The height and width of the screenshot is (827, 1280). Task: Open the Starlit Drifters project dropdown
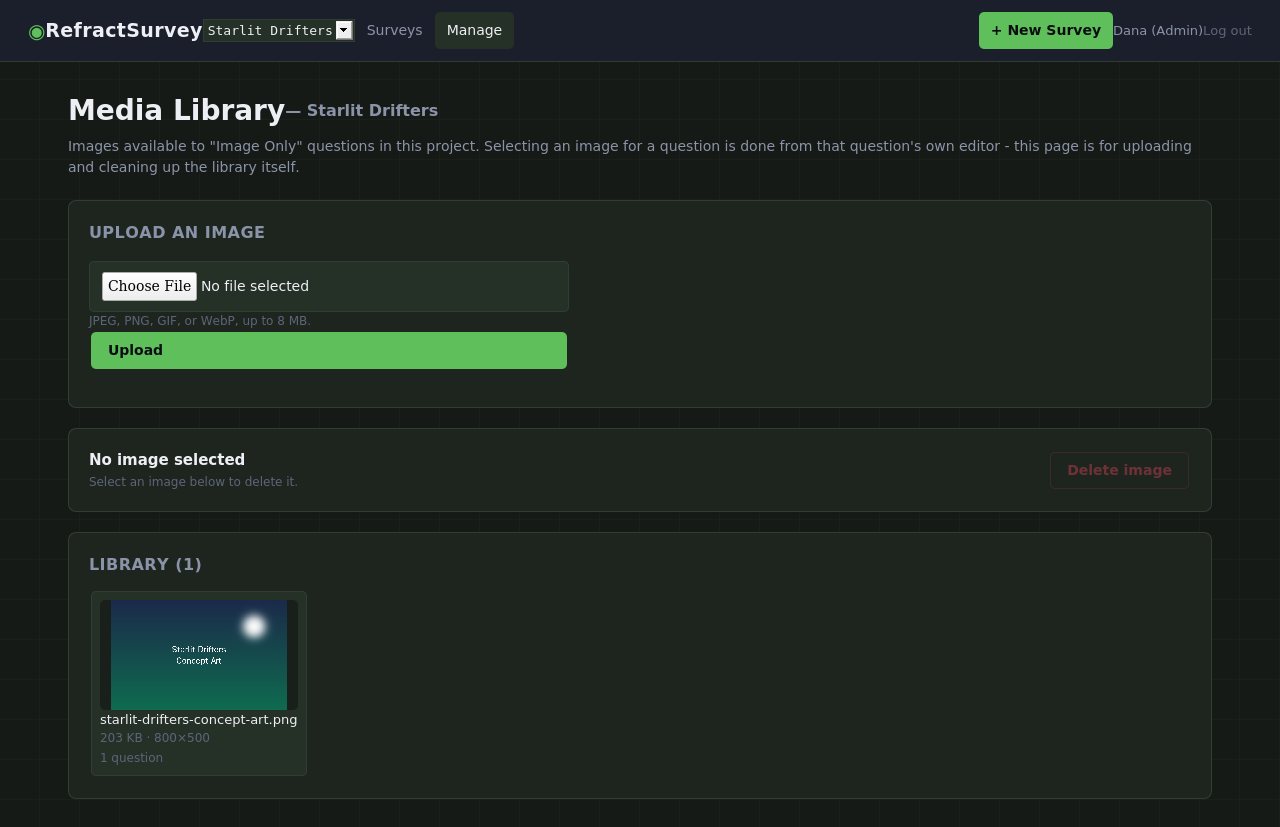pyautogui.click(x=278, y=30)
